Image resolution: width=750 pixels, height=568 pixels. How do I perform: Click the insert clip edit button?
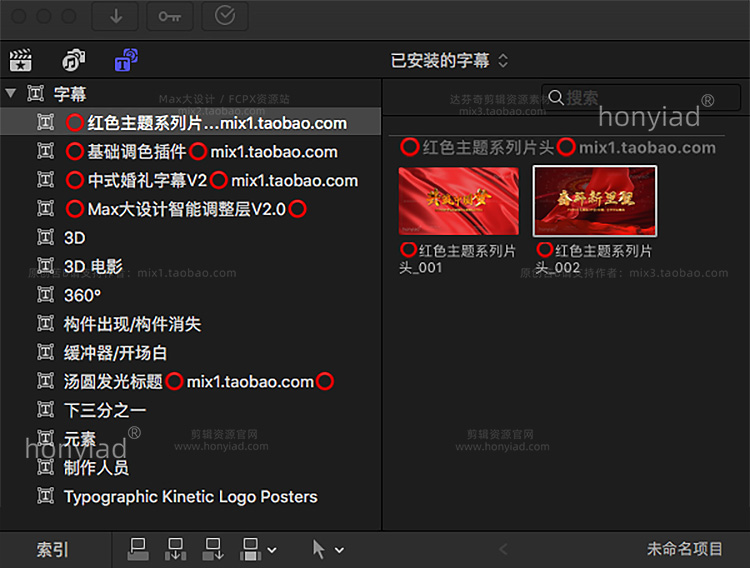tap(176, 549)
